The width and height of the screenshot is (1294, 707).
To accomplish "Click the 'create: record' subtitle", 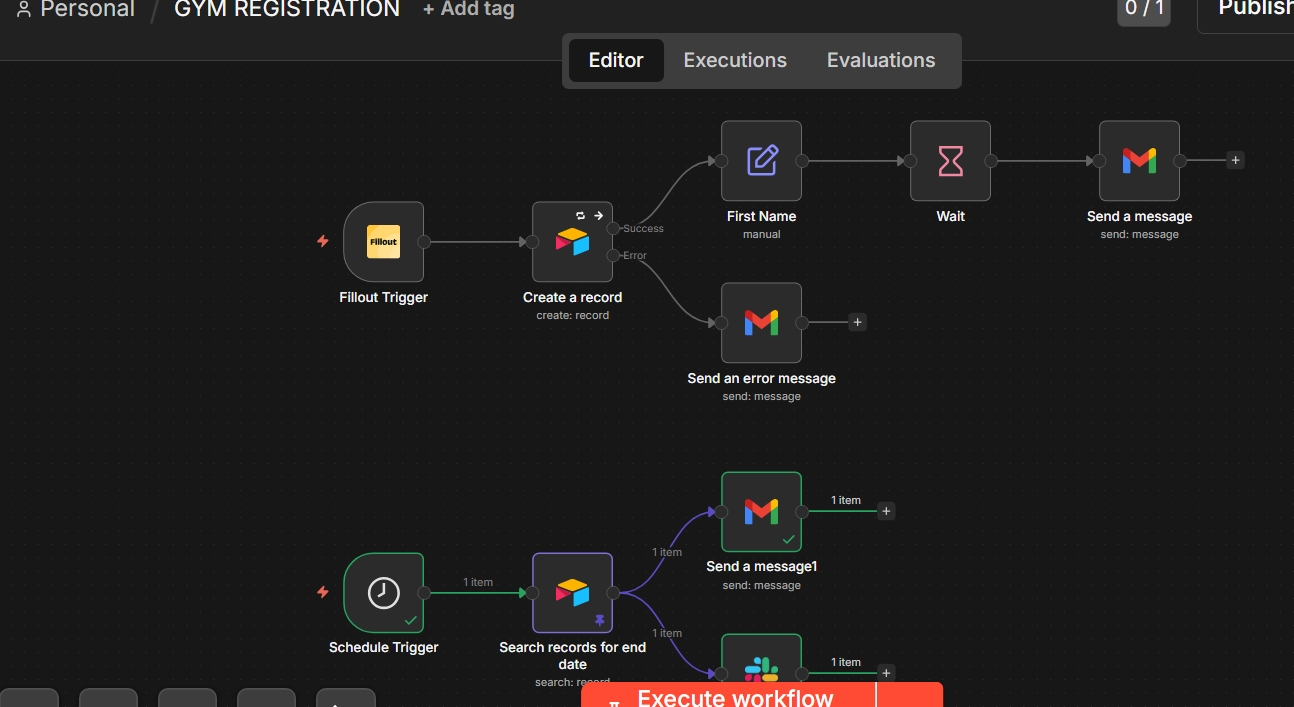I will pos(572,315).
